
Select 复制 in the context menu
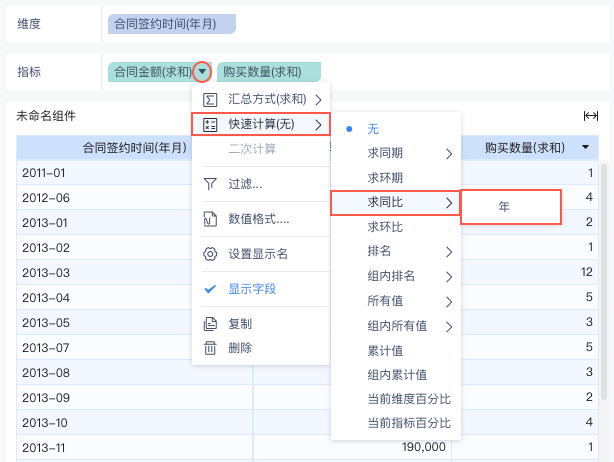(x=261, y=324)
